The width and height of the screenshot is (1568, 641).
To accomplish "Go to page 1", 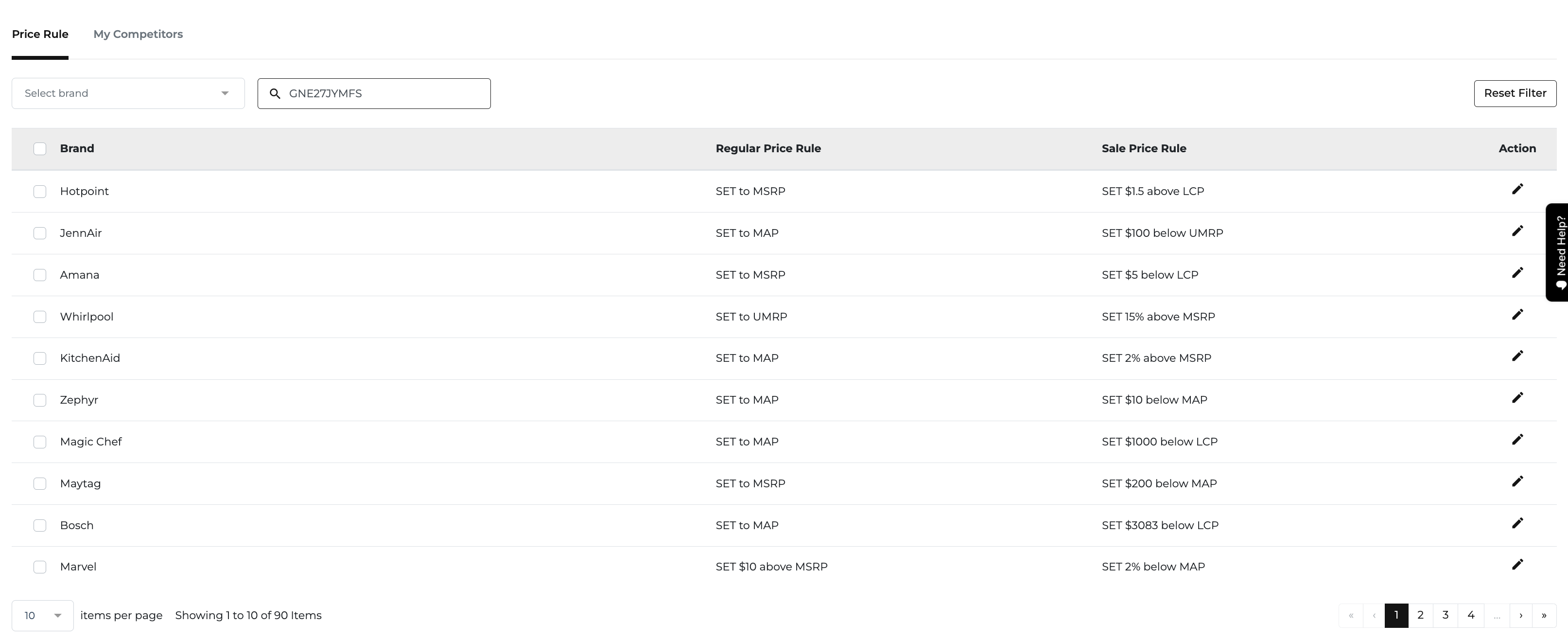I will tap(1396, 615).
